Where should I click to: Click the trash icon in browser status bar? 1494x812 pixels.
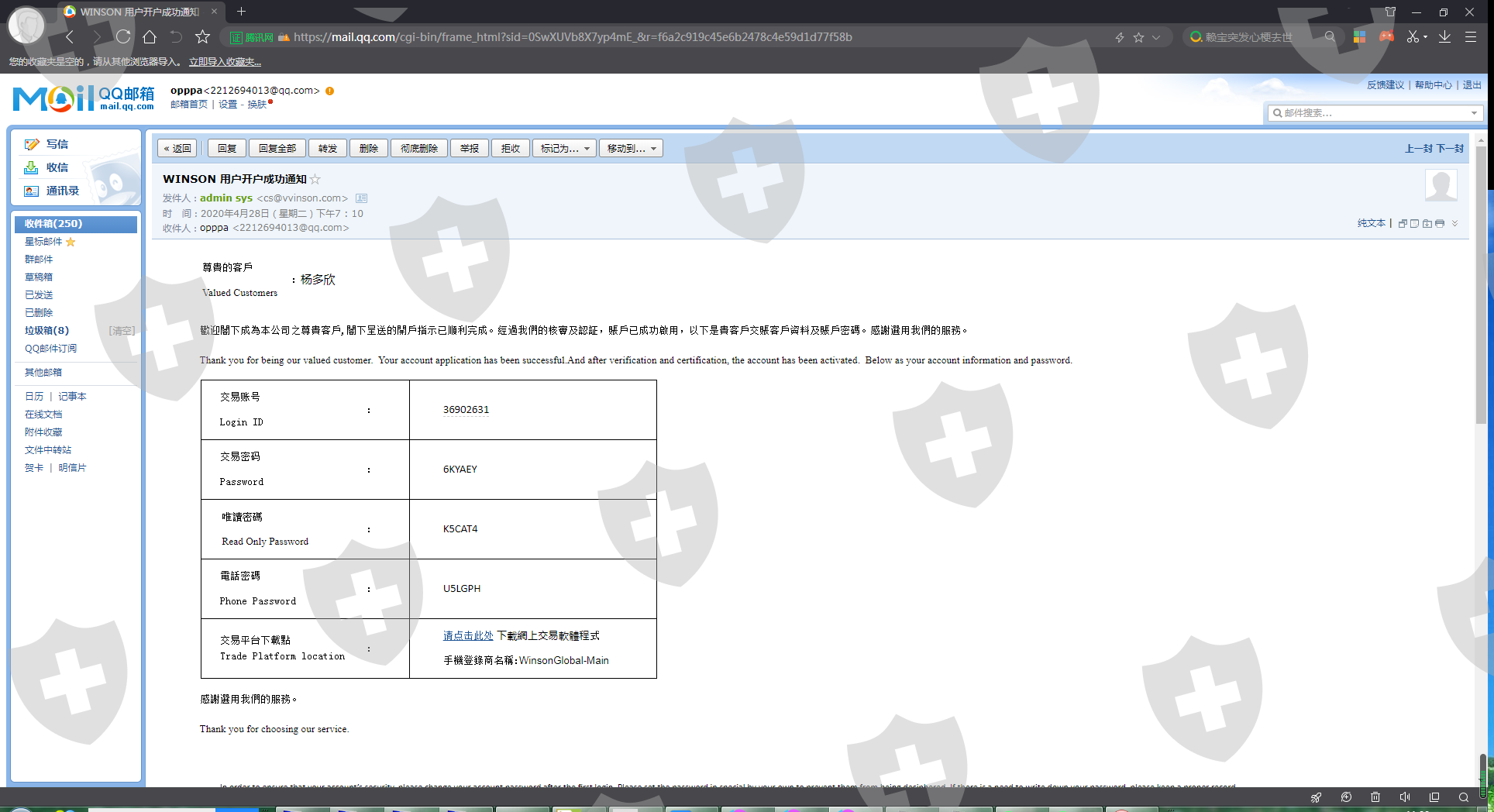tap(1375, 797)
